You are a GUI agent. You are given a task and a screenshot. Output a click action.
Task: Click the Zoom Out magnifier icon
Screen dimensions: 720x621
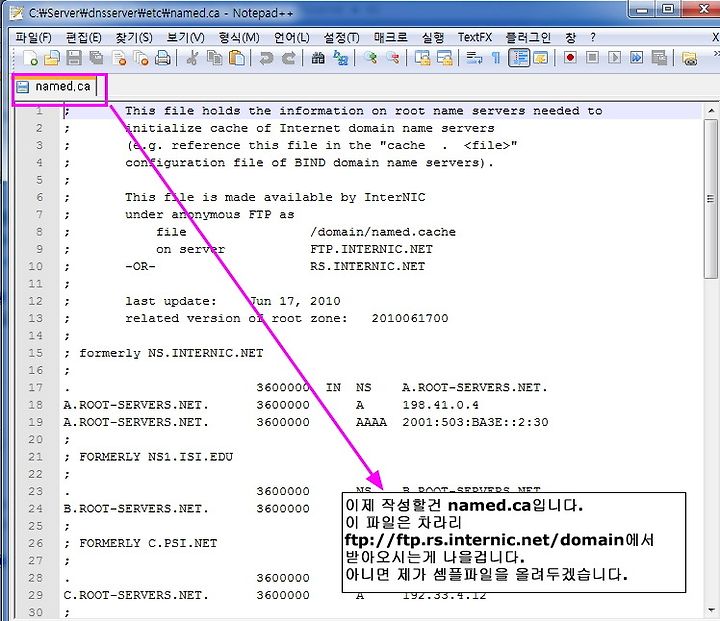393,58
